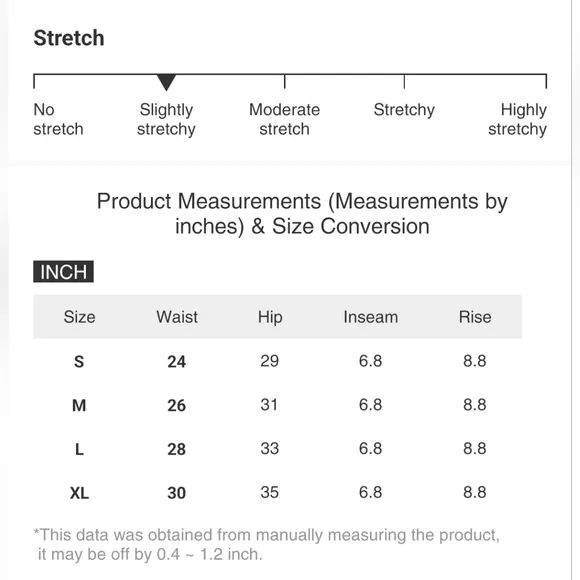Click the Inseam column header
The width and height of the screenshot is (580, 580).
point(371,317)
